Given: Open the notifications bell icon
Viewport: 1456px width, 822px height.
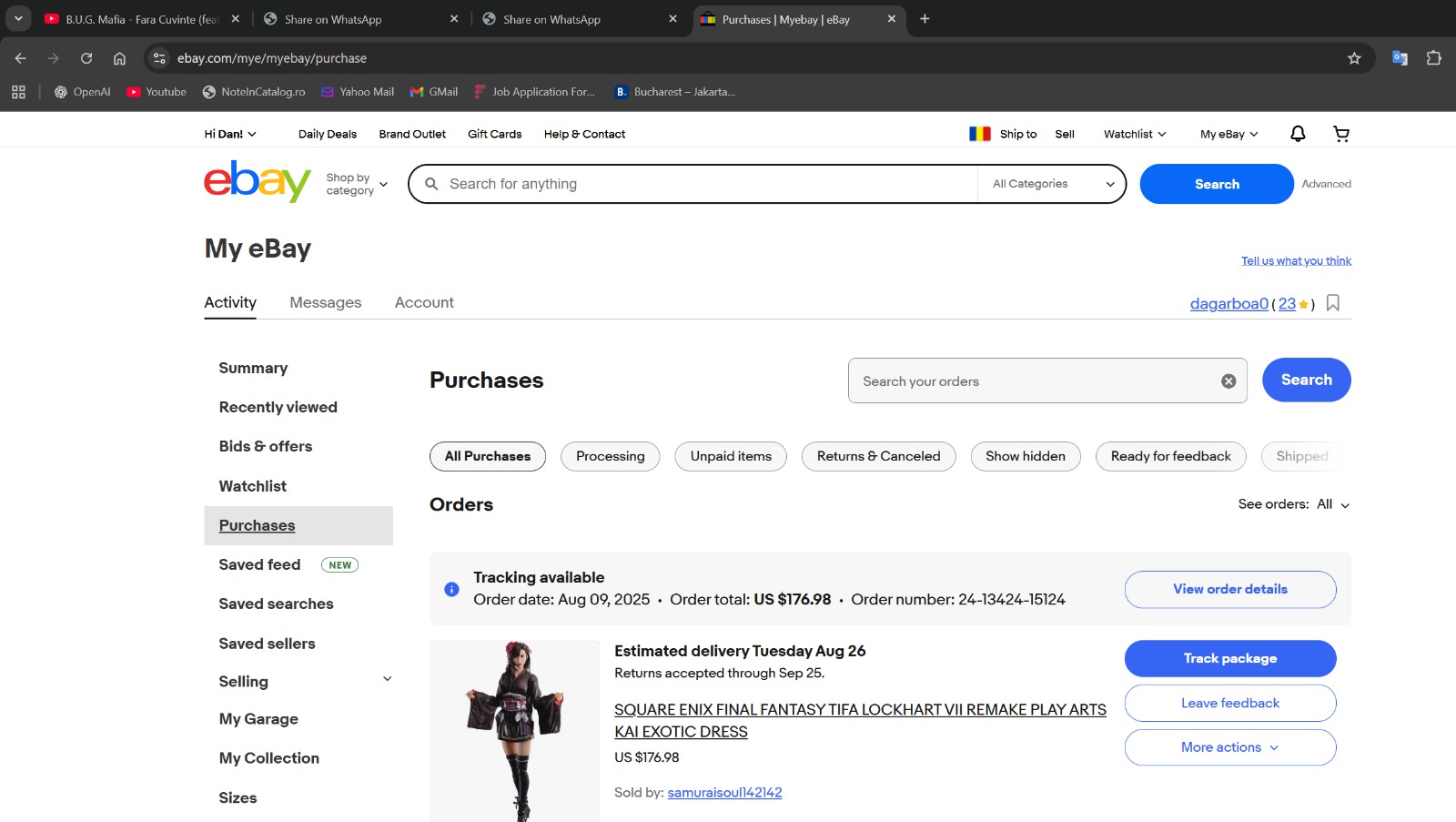Looking at the screenshot, I should click(x=1298, y=134).
